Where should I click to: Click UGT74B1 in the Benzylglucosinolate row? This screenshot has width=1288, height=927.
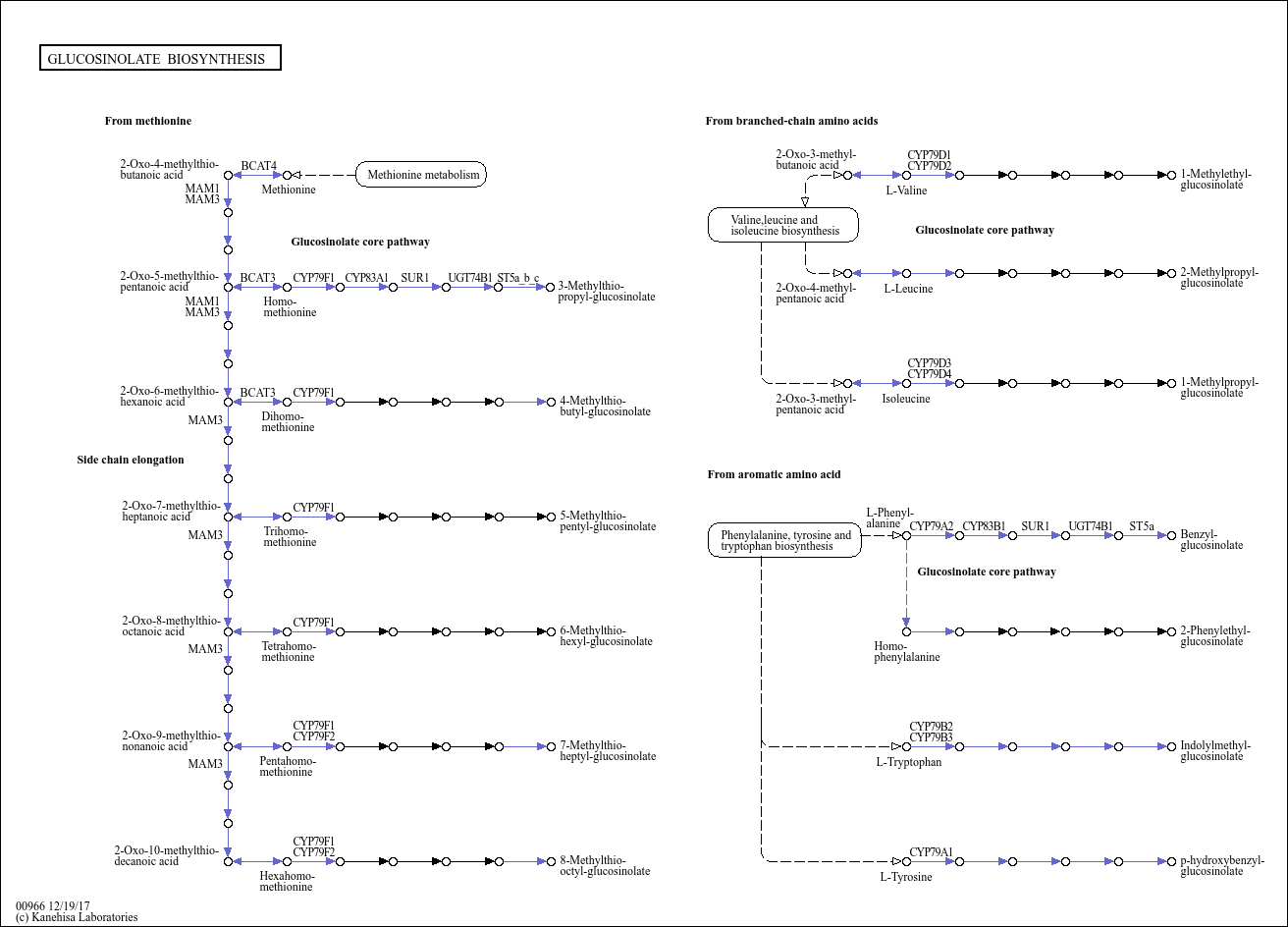pos(1091,526)
